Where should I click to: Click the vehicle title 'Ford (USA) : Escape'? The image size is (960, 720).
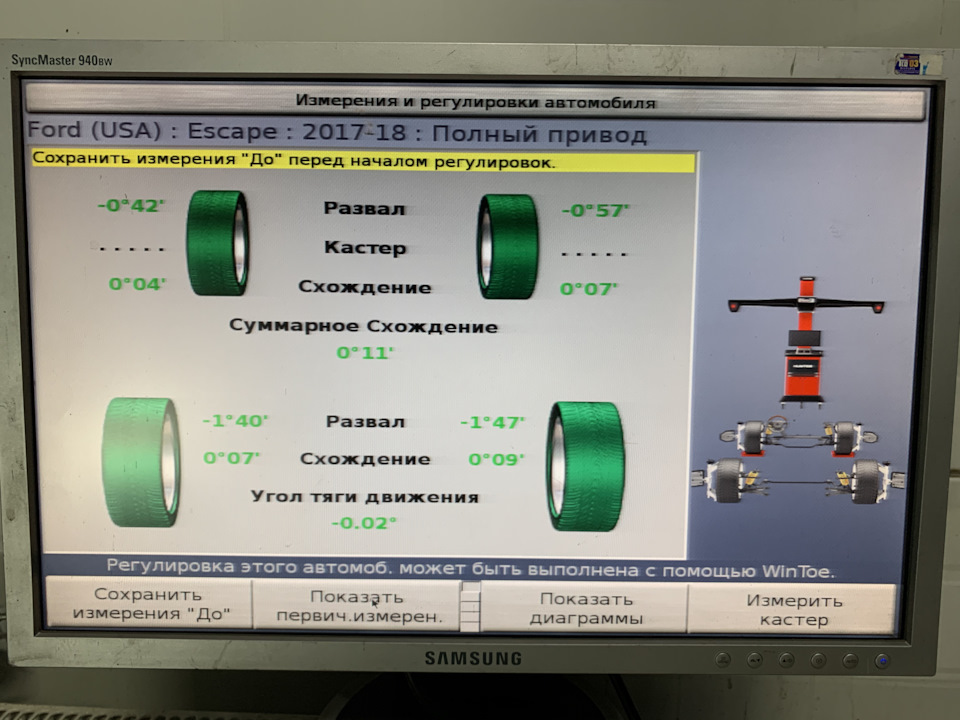coord(152,130)
